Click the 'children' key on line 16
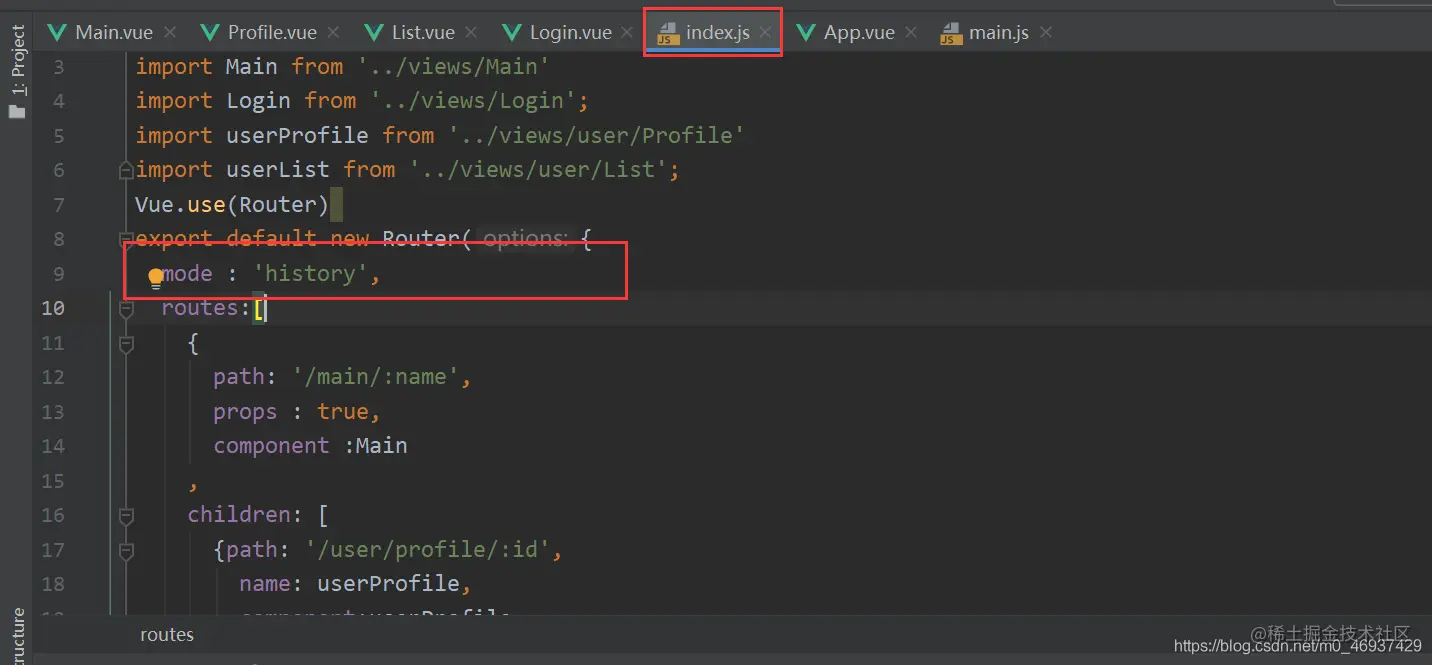The image size is (1432, 665). pyautogui.click(x=239, y=514)
